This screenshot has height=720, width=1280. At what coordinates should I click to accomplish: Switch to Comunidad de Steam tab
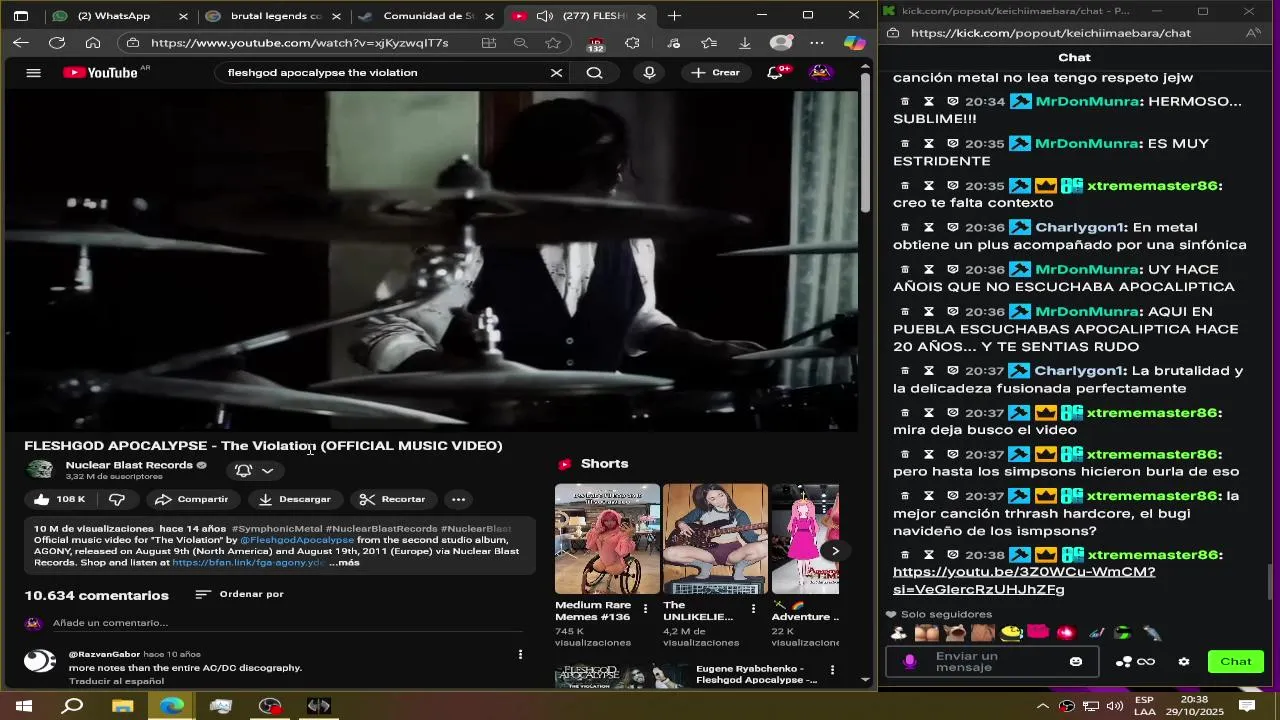pyautogui.click(x=425, y=16)
